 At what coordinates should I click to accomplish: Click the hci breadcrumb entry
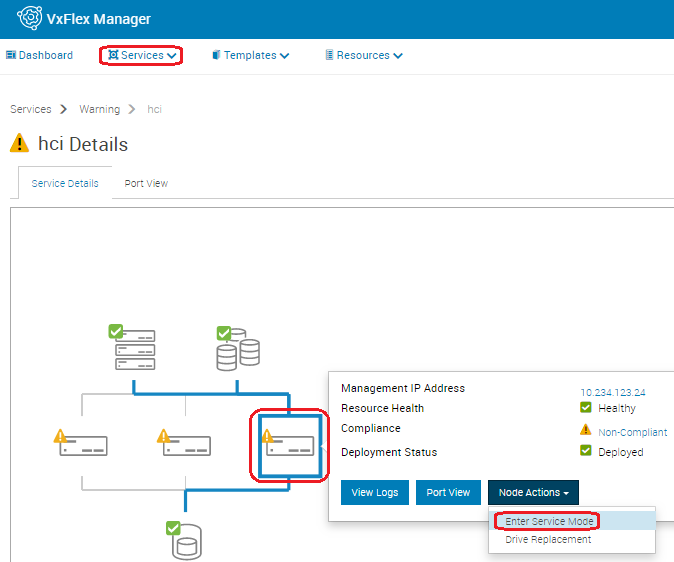click(154, 109)
